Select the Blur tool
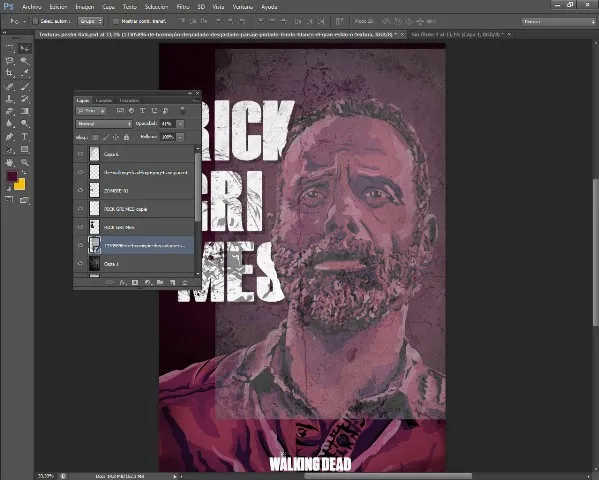 (10, 123)
